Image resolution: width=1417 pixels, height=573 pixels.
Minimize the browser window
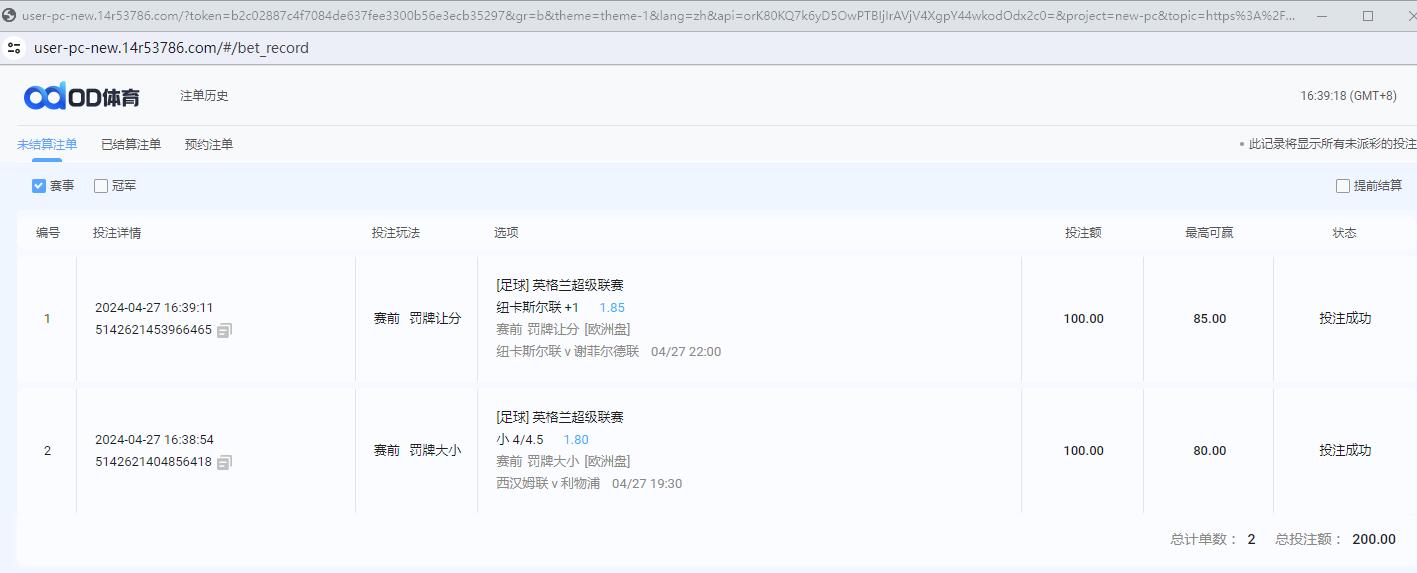1324,16
